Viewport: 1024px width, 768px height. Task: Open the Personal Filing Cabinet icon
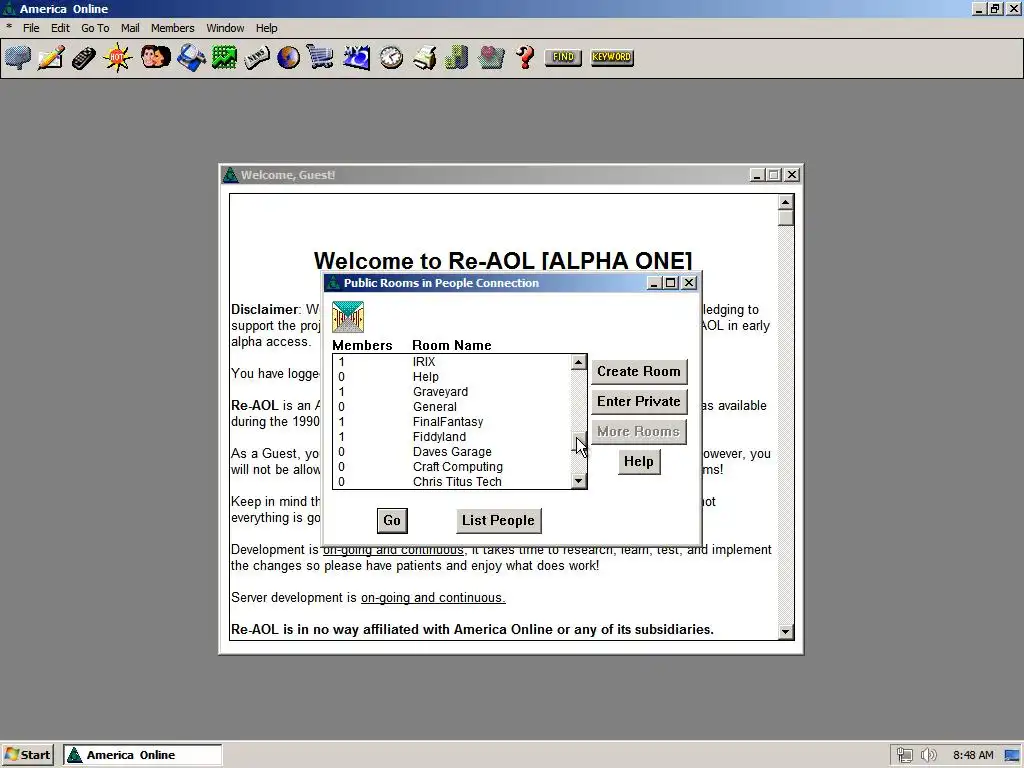coord(456,57)
